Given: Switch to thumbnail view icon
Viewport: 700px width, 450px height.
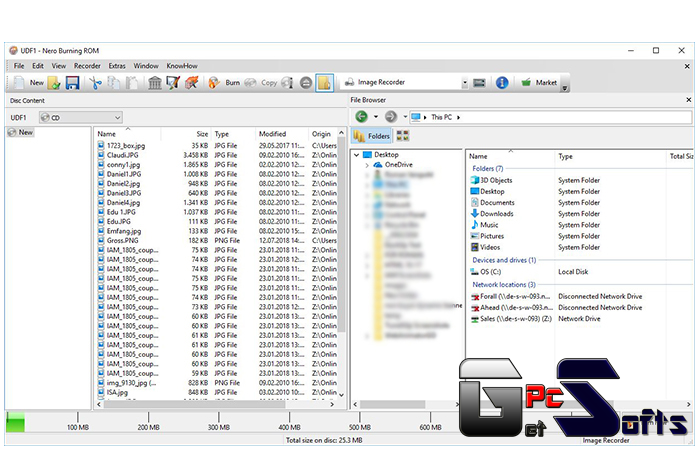Looking at the screenshot, I should 403,135.
